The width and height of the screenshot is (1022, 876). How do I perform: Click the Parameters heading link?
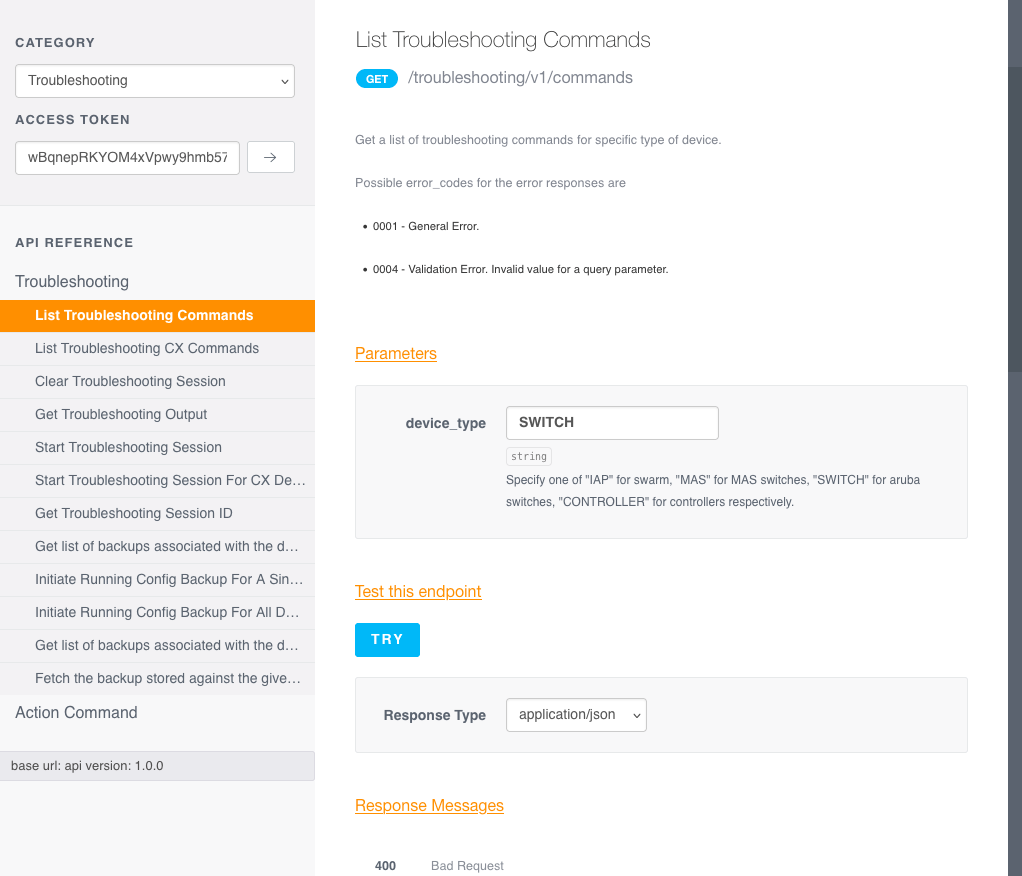pyautogui.click(x=396, y=354)
